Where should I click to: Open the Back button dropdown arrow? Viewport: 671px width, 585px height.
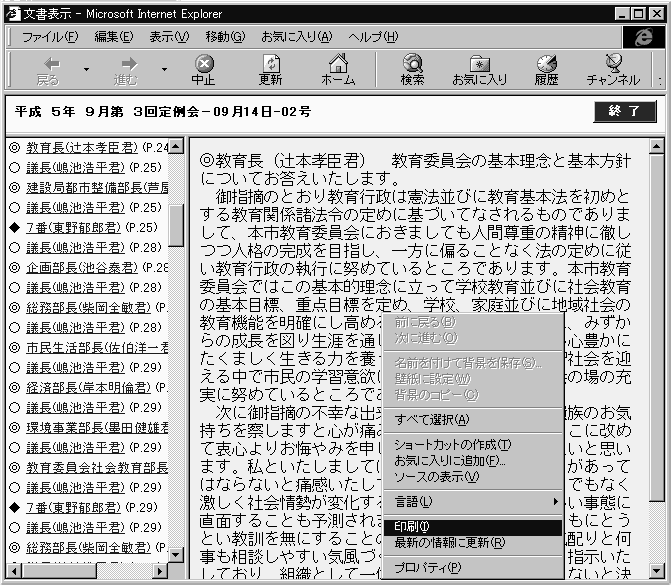tap(85, 70)
